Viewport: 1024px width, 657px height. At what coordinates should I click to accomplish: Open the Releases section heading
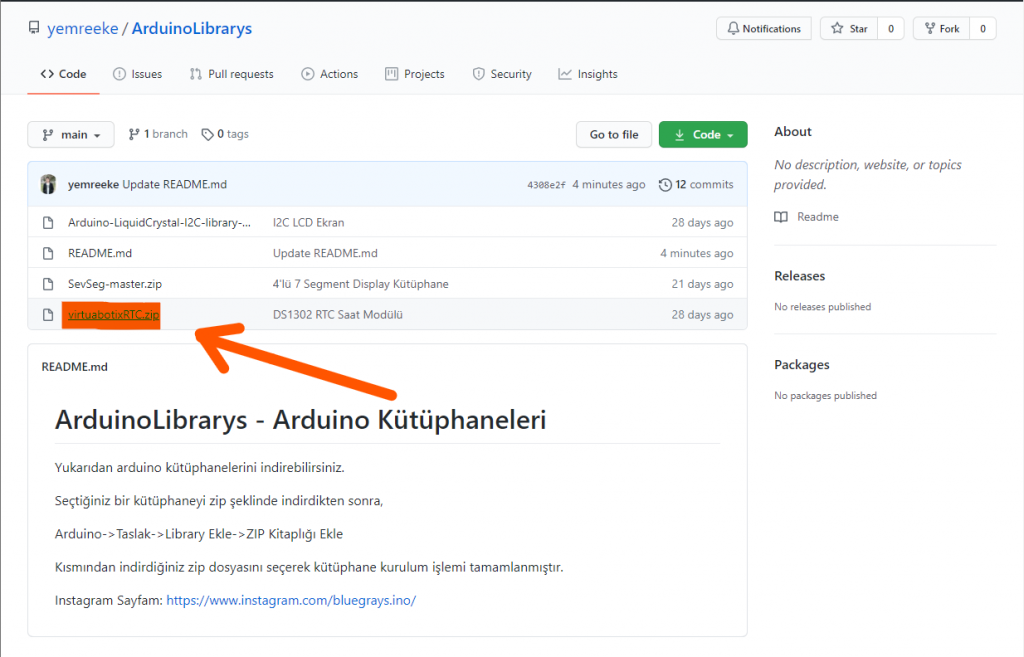point(800,276)
